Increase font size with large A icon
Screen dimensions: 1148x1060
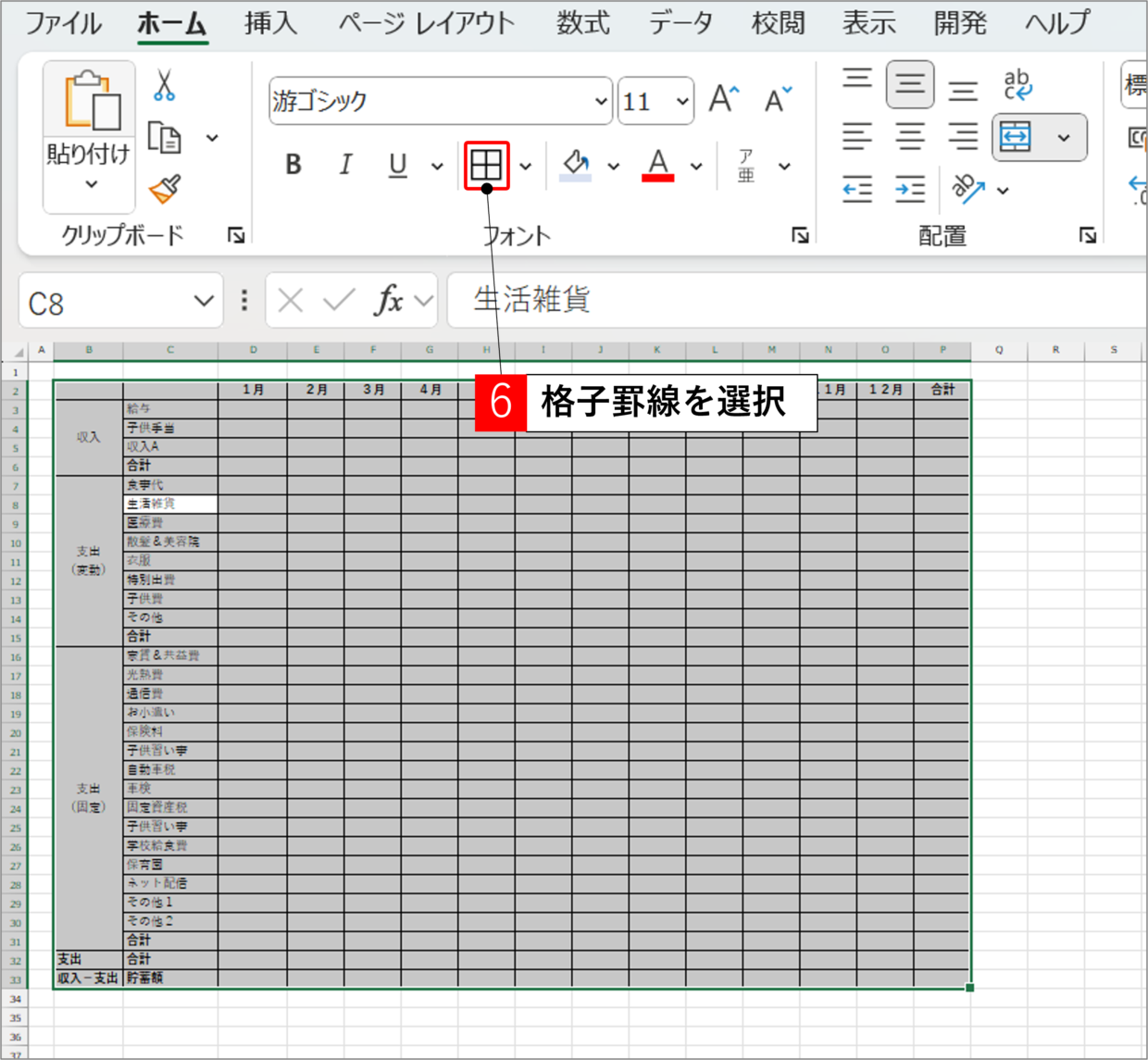pos(724,99)
